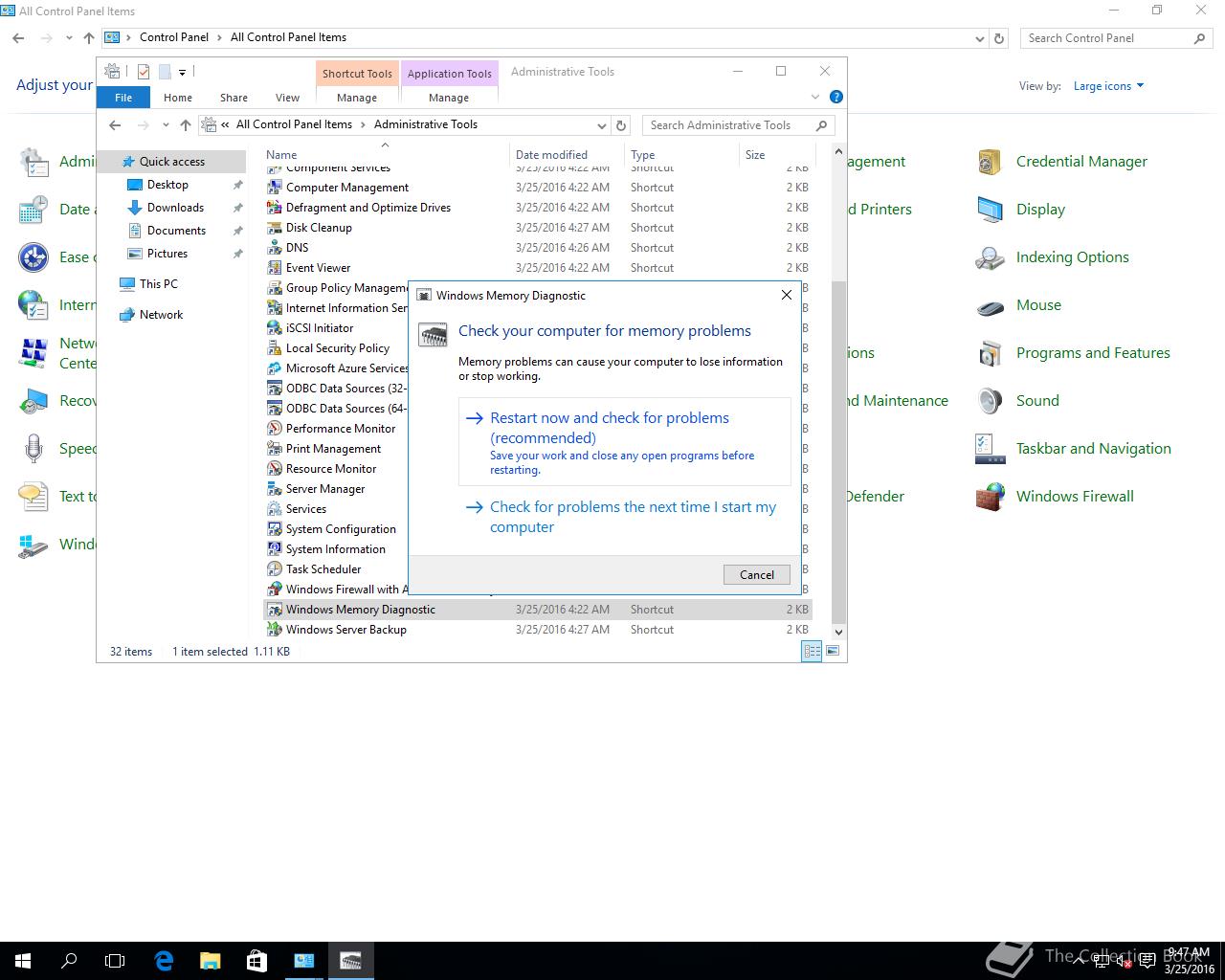Click the Windows Start button
This screenshot has width=1225, height=980.
23,961
